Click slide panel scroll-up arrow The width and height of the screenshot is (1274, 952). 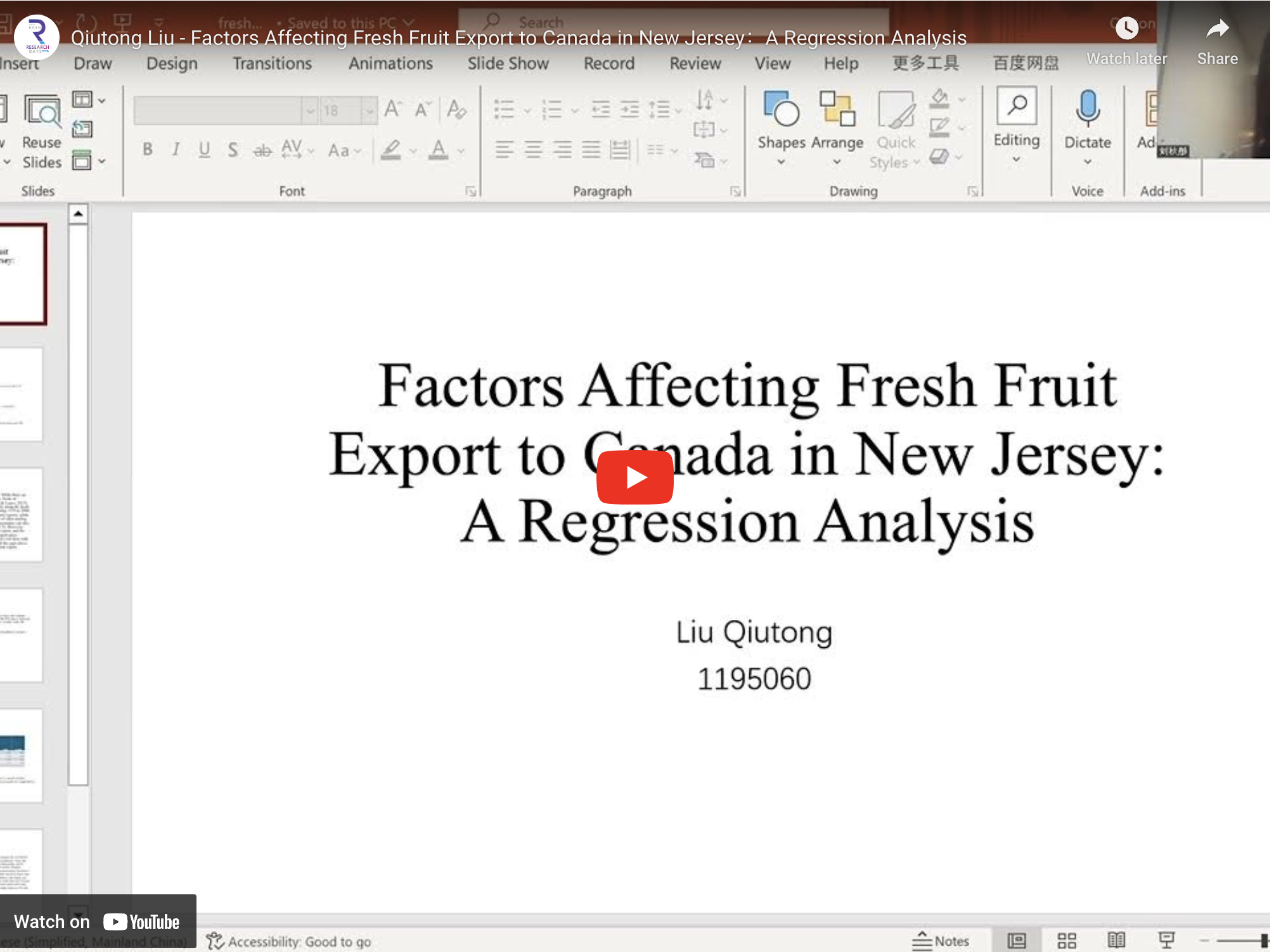tap(78, 214)
